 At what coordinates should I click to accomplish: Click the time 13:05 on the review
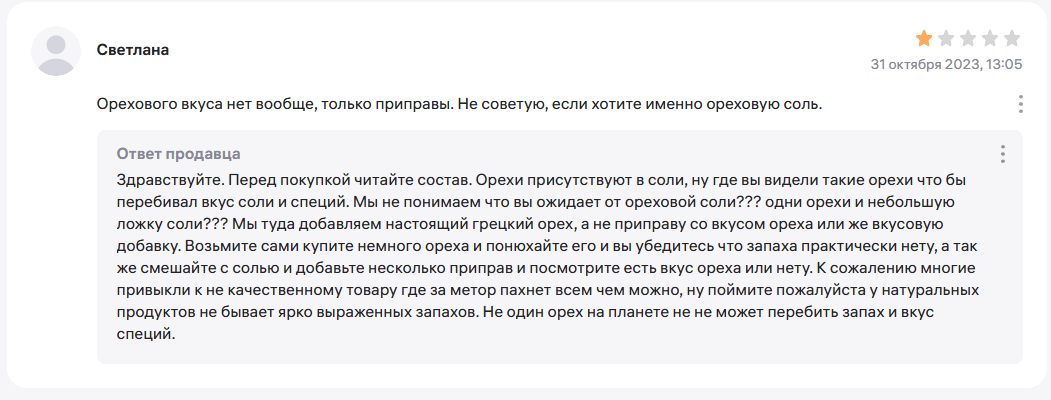click(1002, 65)
